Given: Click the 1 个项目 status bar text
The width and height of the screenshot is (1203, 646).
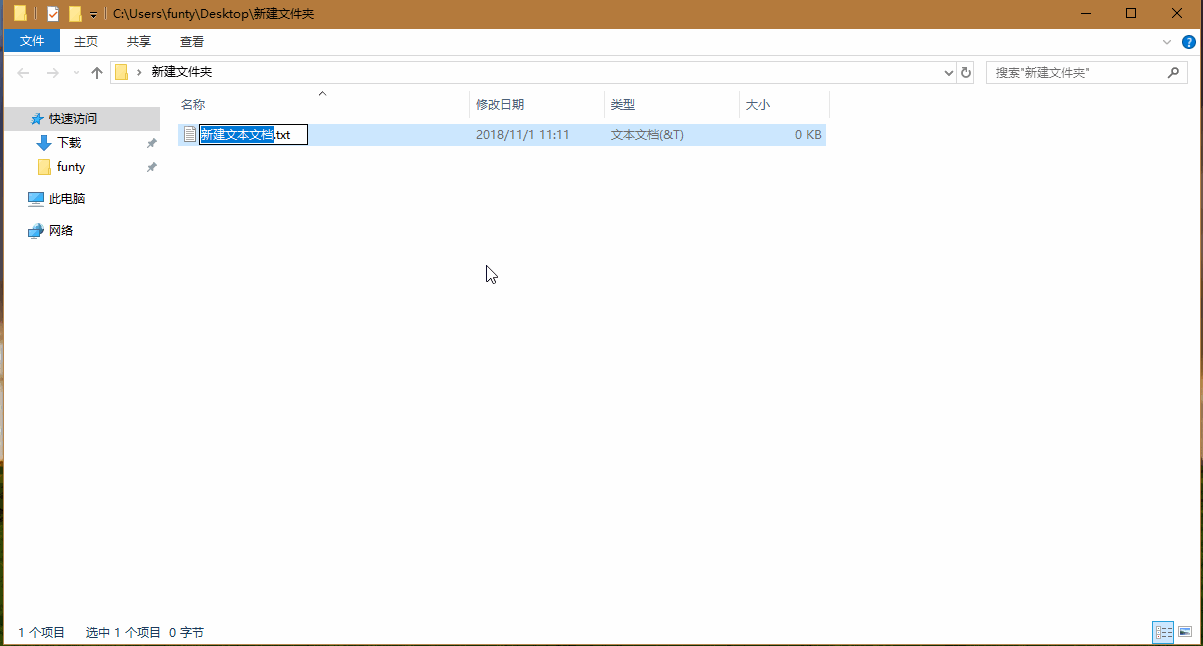Looking at the screenshot, I should click(x=41, y=633).
